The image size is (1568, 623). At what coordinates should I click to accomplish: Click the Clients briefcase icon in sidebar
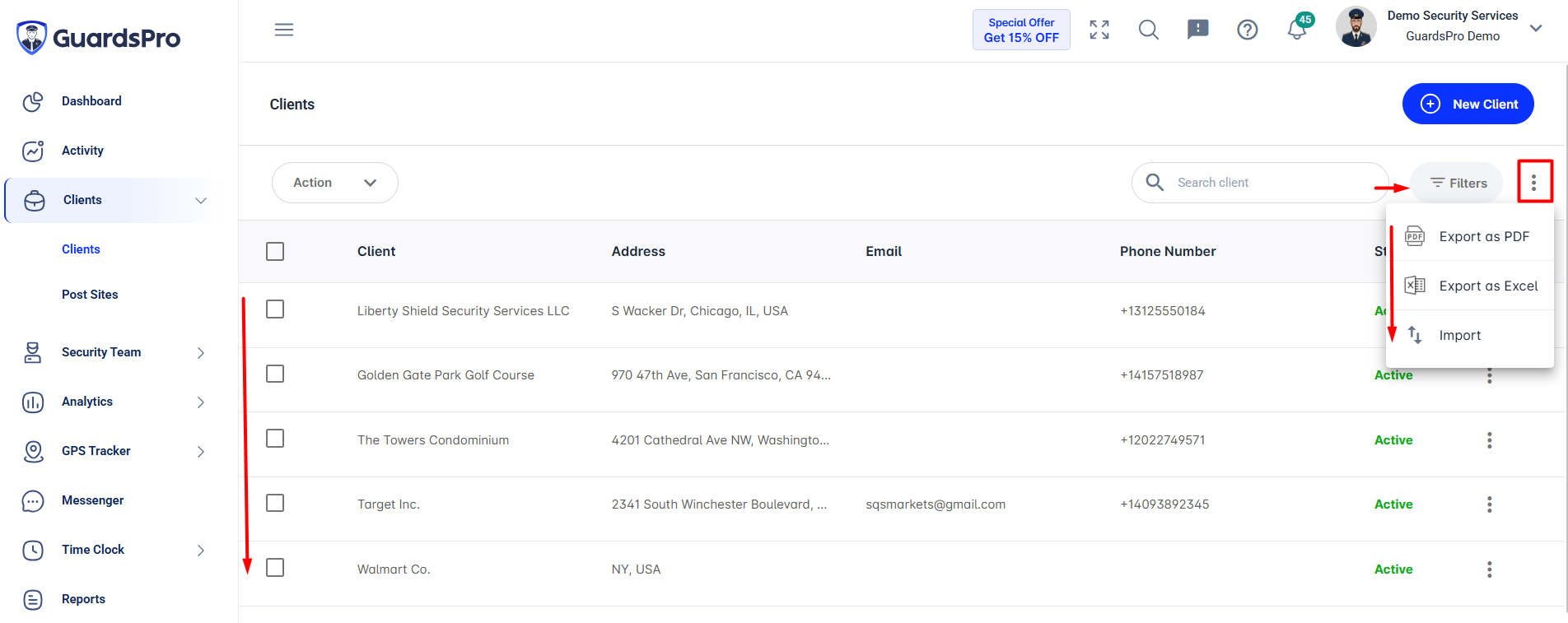[35, 201]
